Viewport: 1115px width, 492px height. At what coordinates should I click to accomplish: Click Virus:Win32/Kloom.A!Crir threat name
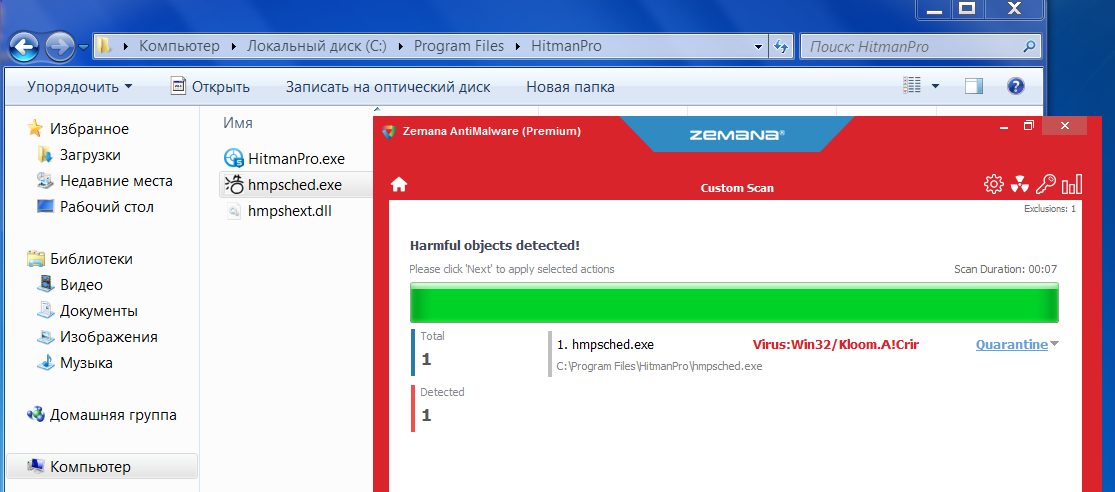[x=836, y=345]
